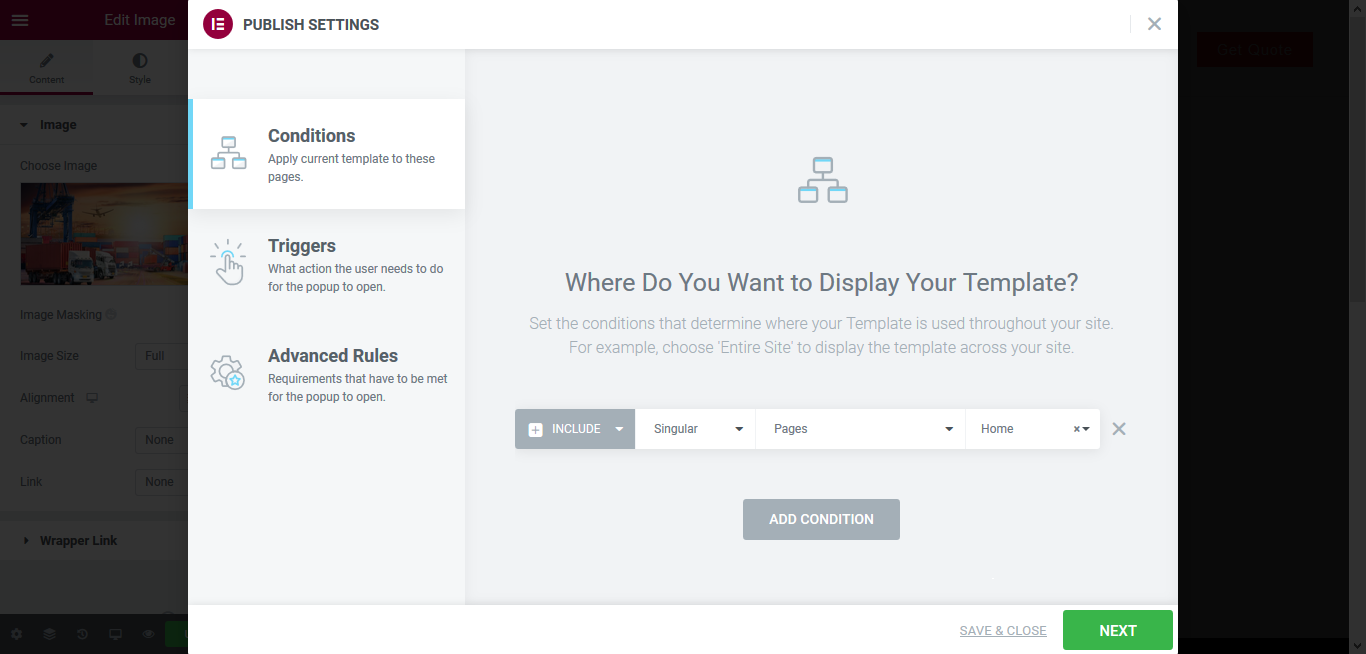The width and height of the screenshot is (1366, 654).
Task: Open the Triggers tab
Action: [x=327, y=264]
